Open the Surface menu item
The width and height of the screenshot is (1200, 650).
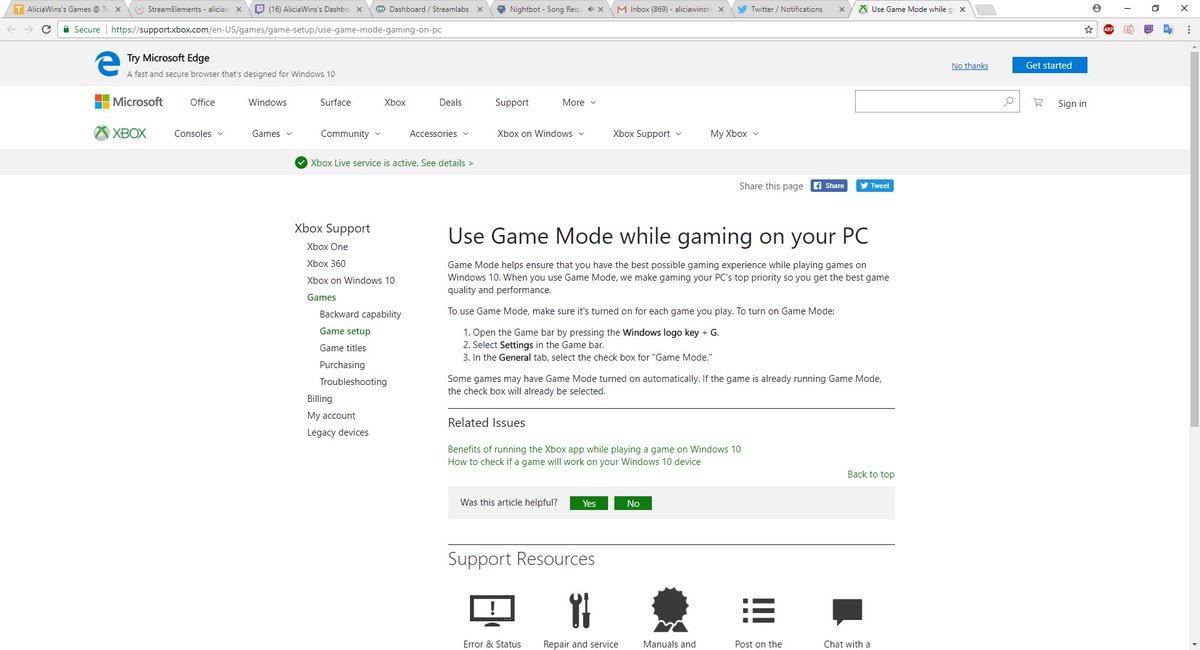coord(335,102)
